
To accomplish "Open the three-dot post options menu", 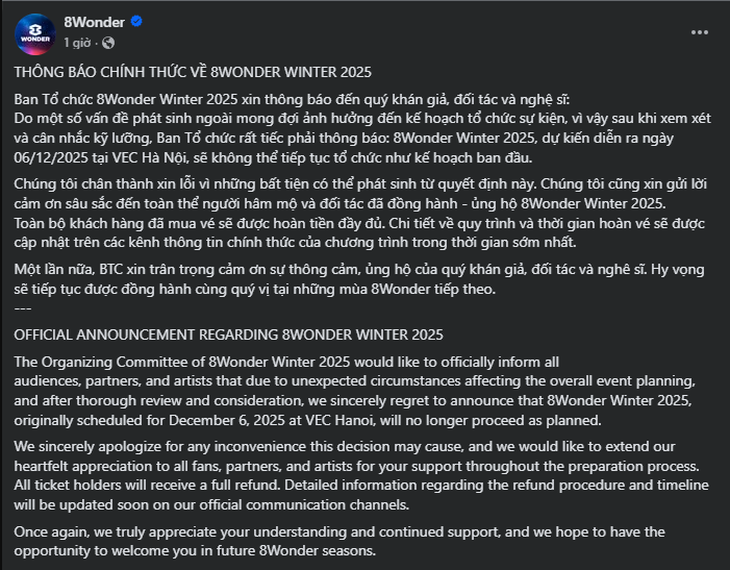I will tap(698, 33).
